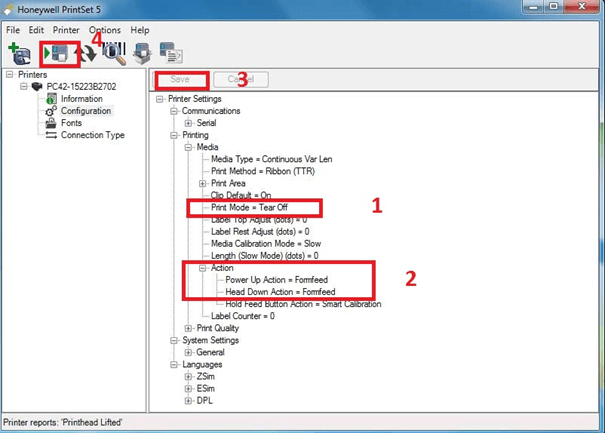Screen dimensions: 605x433
Task: Open the File menu
Action: coord(13,30)
